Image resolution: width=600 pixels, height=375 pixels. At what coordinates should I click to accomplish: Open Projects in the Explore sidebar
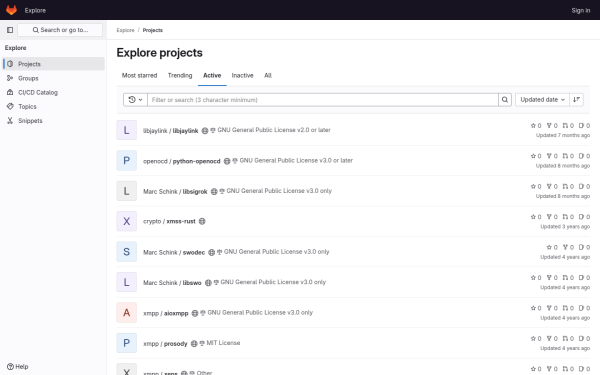point(54,64)
